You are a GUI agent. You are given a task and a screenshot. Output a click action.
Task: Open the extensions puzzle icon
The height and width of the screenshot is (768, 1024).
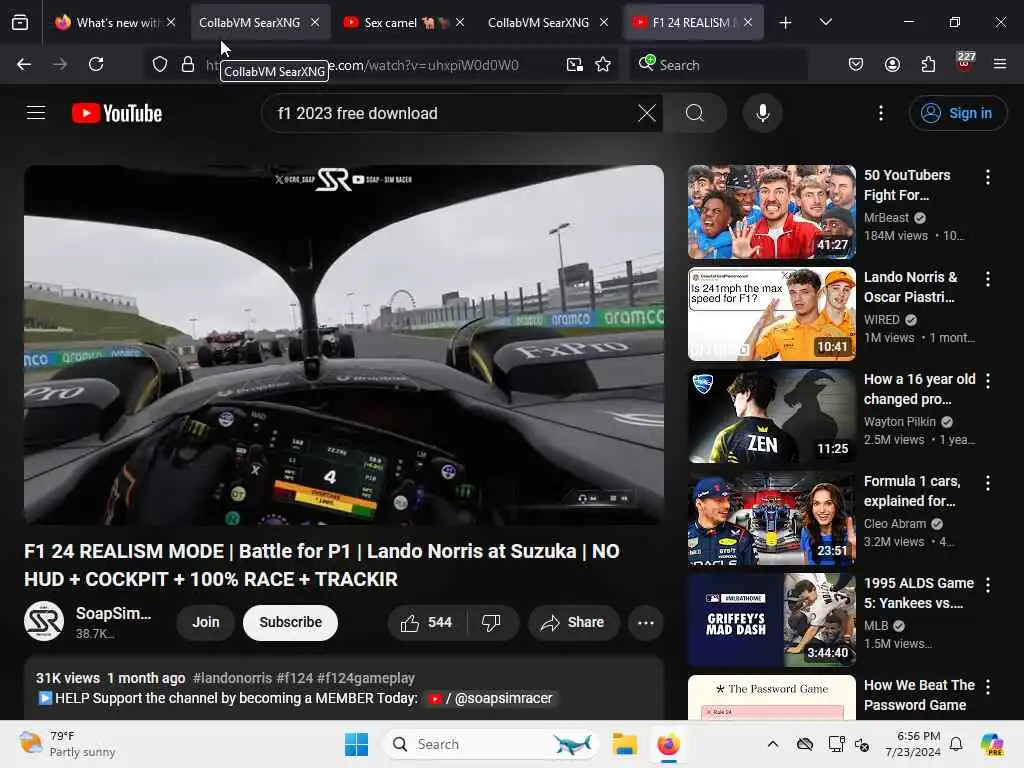(928, 64)
